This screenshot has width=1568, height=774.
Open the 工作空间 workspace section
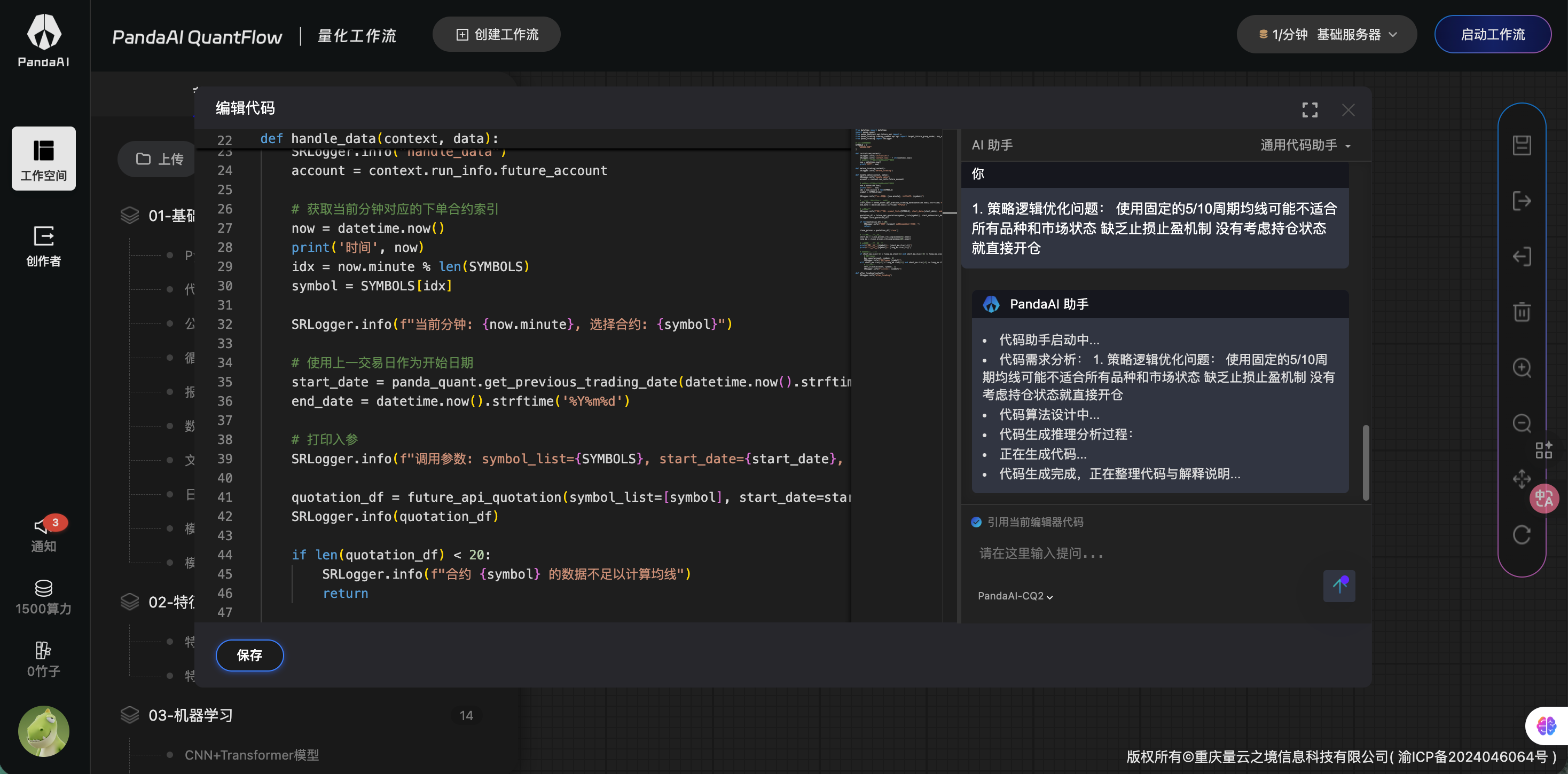click(x=44, y=159)
